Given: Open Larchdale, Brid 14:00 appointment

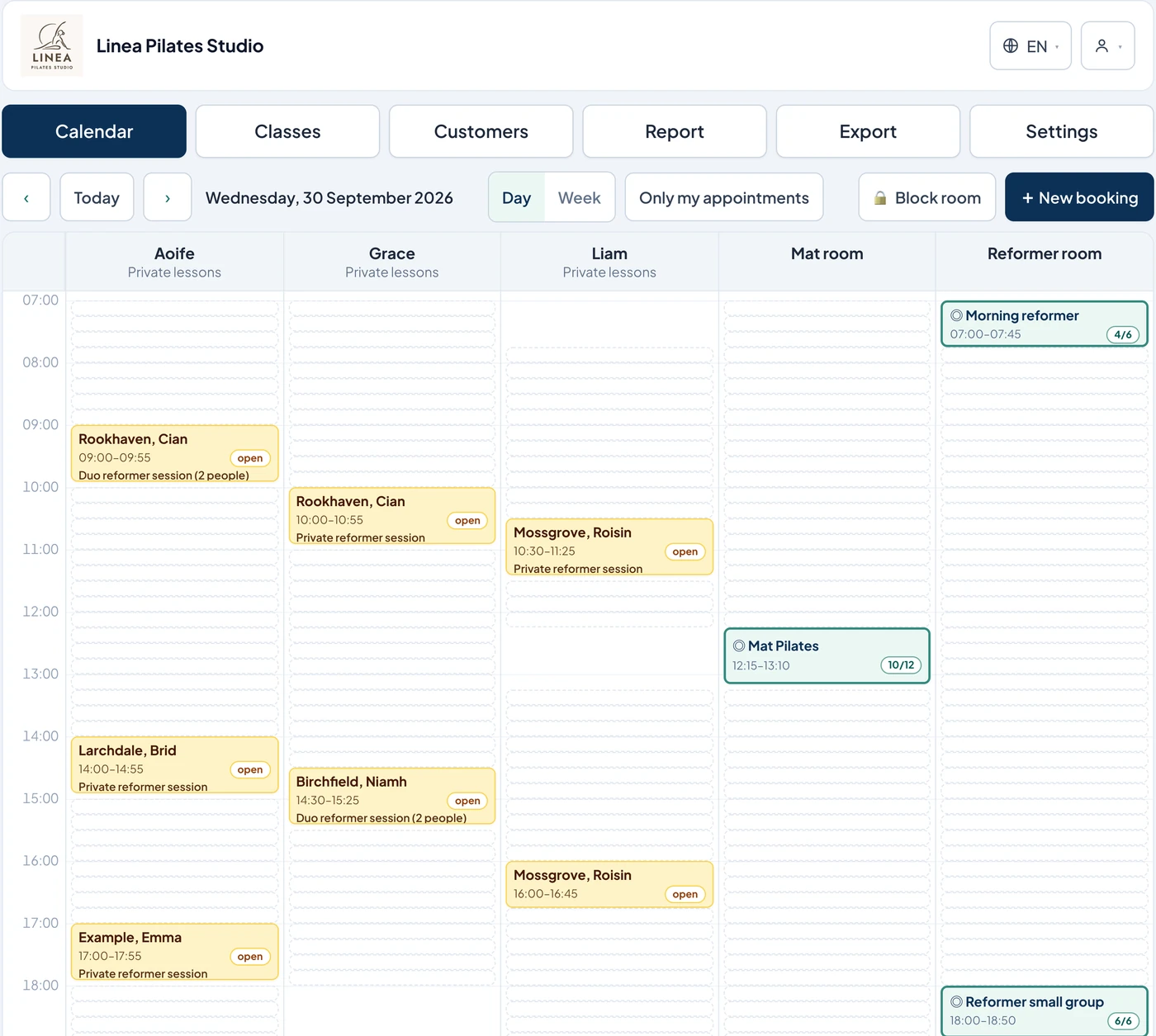Looking at the screenshot, I should 174,765.
